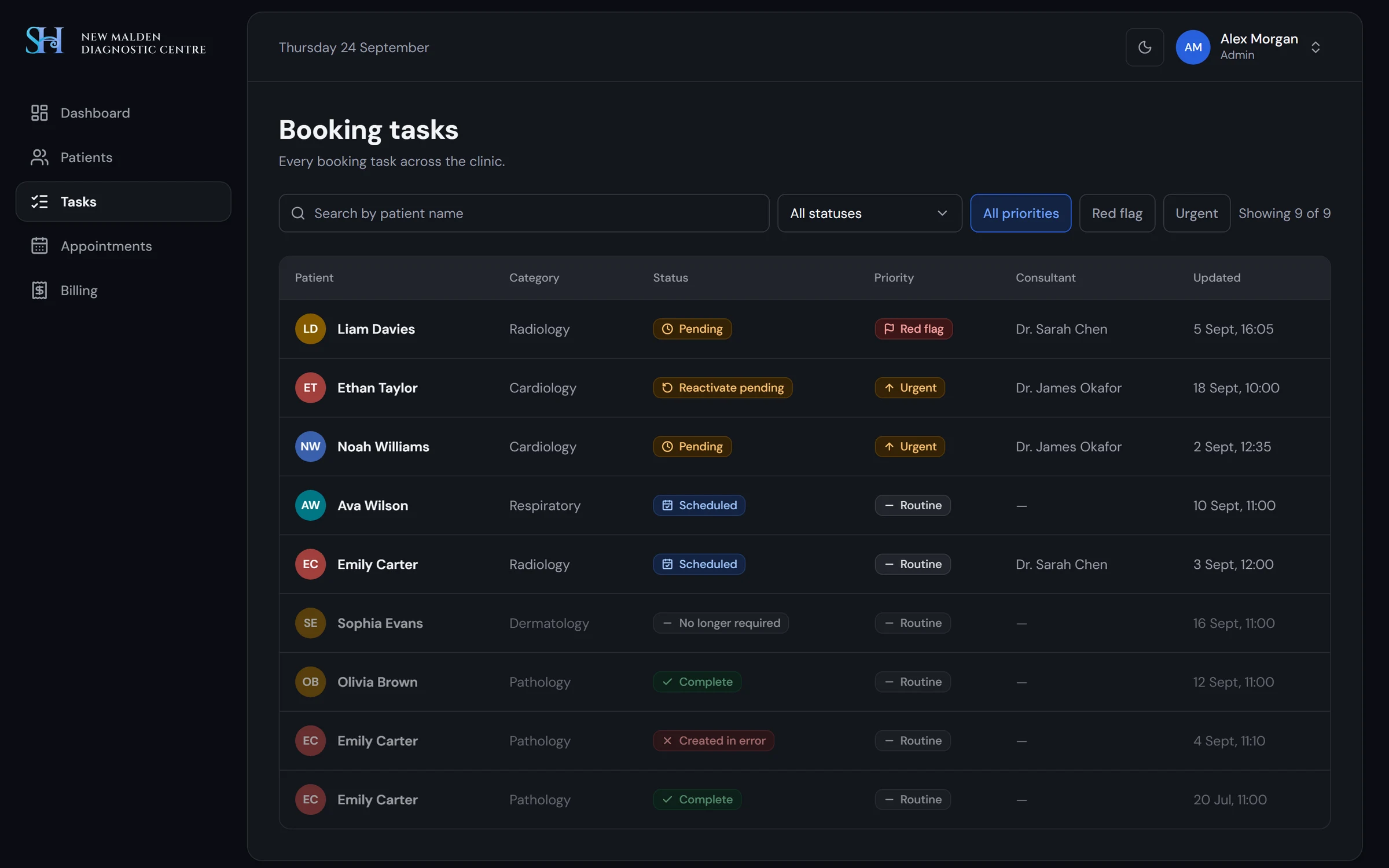1389x868 pixels.
Task: Click Ava Wilson's Scheduled status badge
Action: tap(699, 506)
